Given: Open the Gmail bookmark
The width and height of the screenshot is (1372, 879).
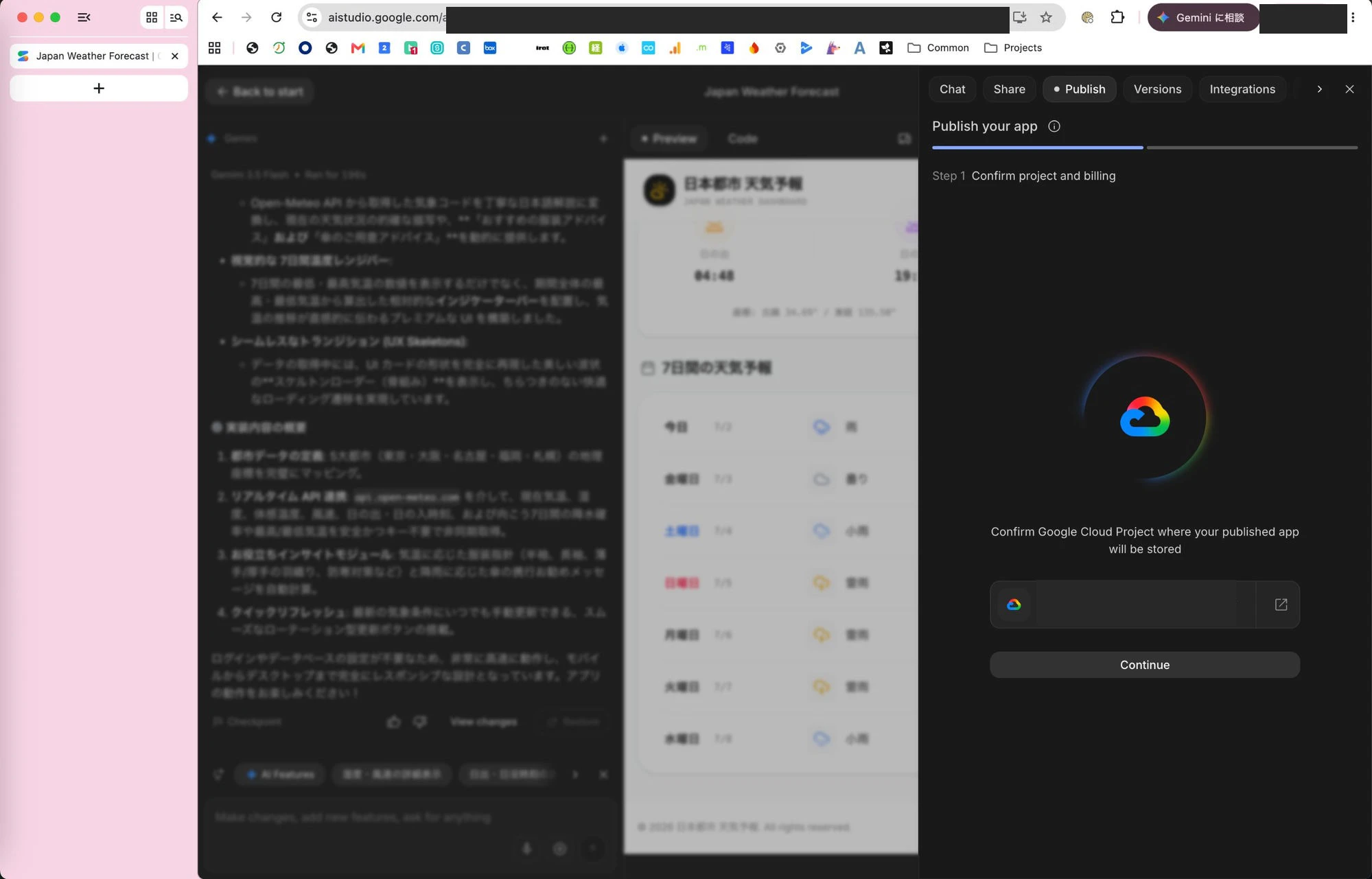Looking at the screenshot, I should coord(358,47).
